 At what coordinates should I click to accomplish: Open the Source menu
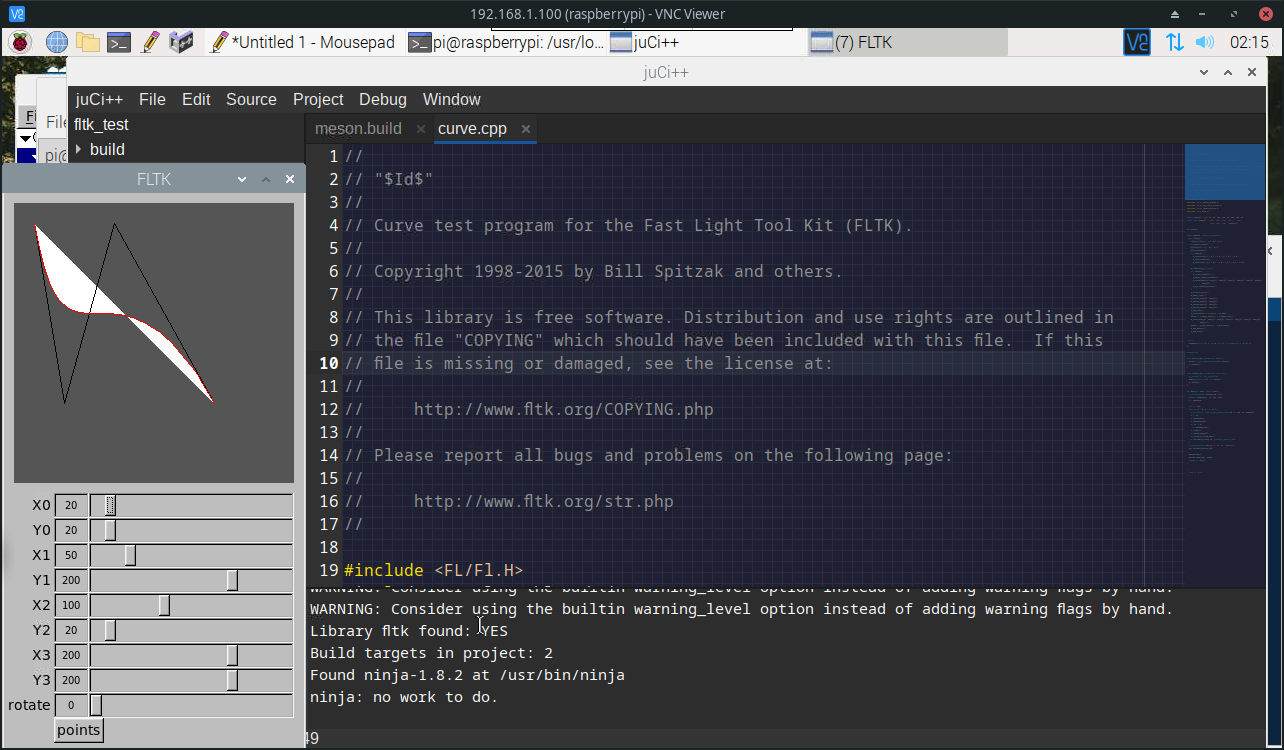coord(251,99)
